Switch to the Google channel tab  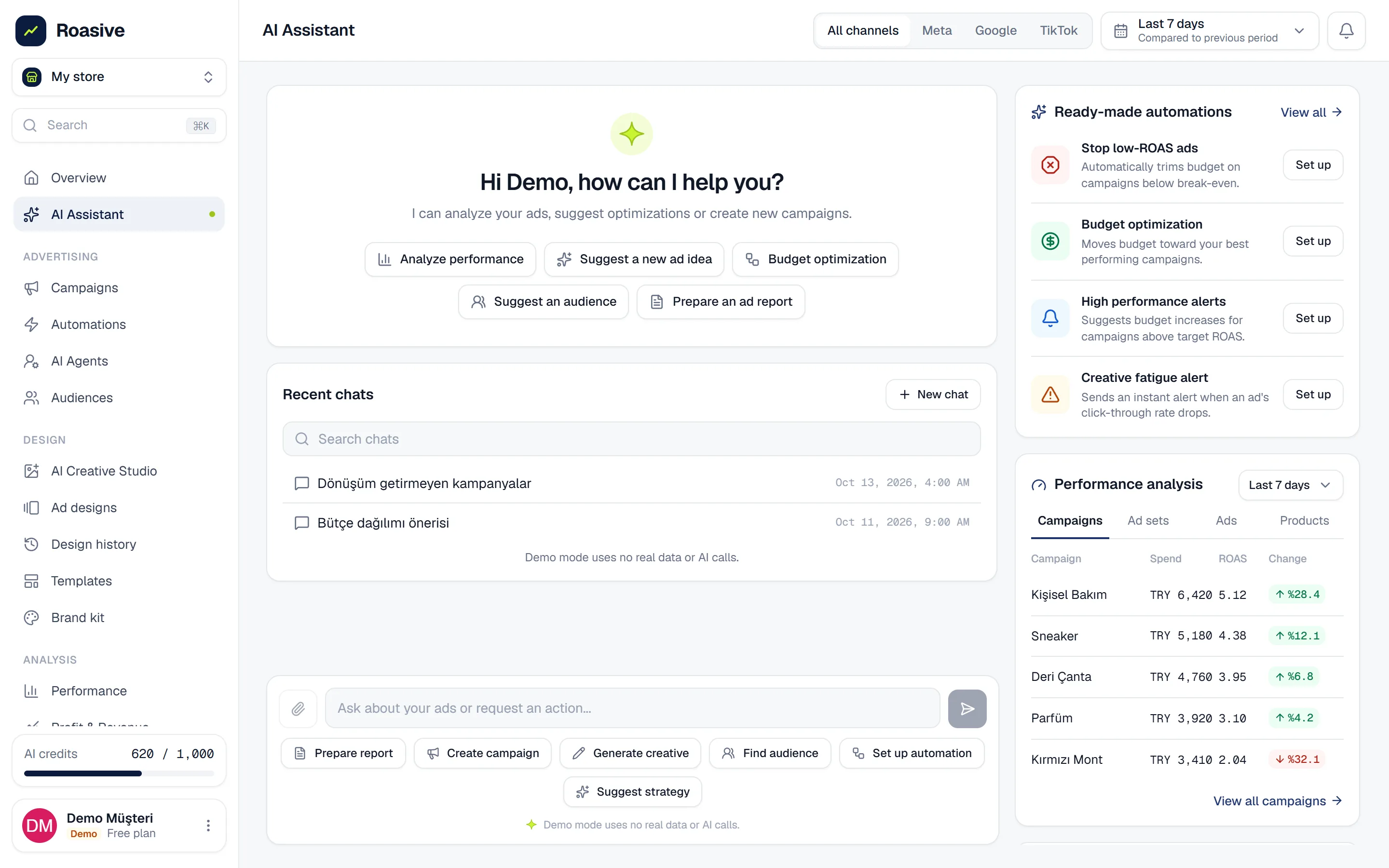click(995, 30)
